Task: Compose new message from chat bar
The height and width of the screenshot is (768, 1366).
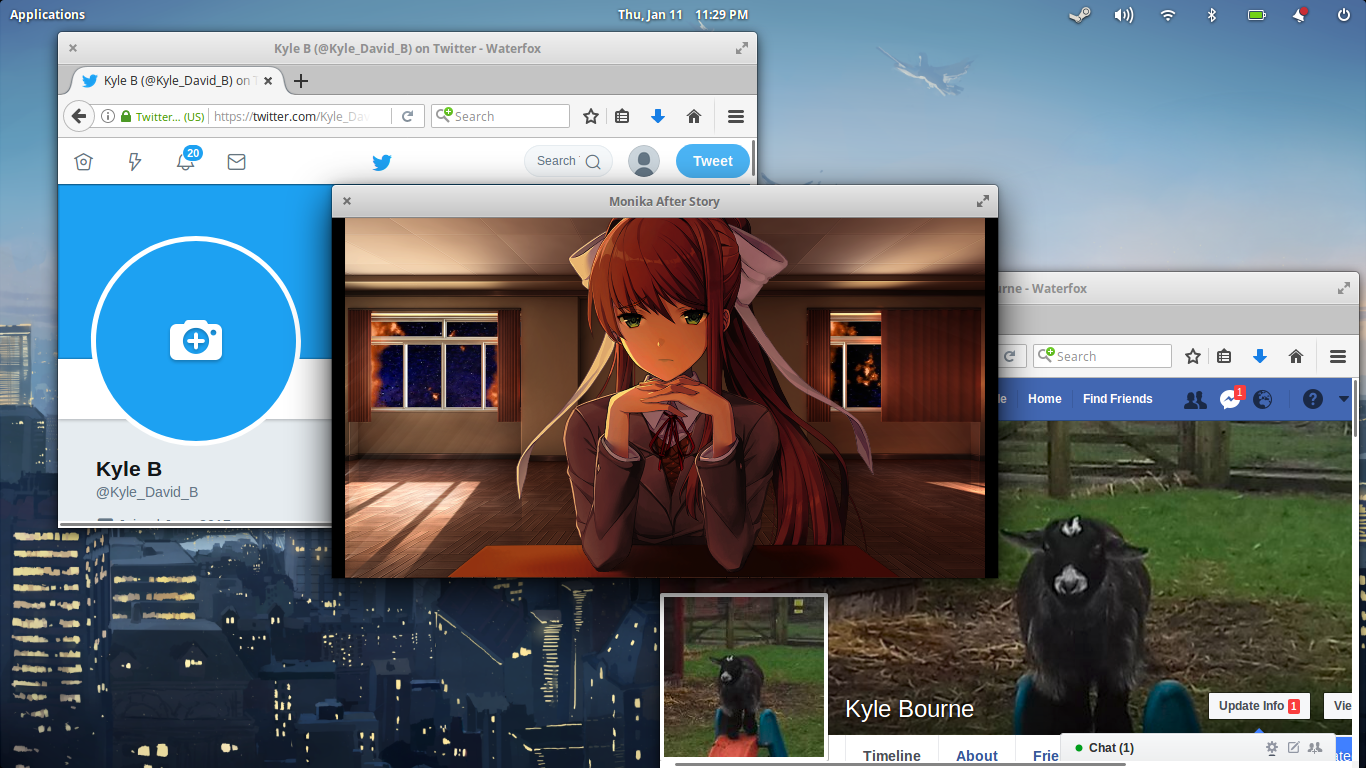Action: point(1293,748)
